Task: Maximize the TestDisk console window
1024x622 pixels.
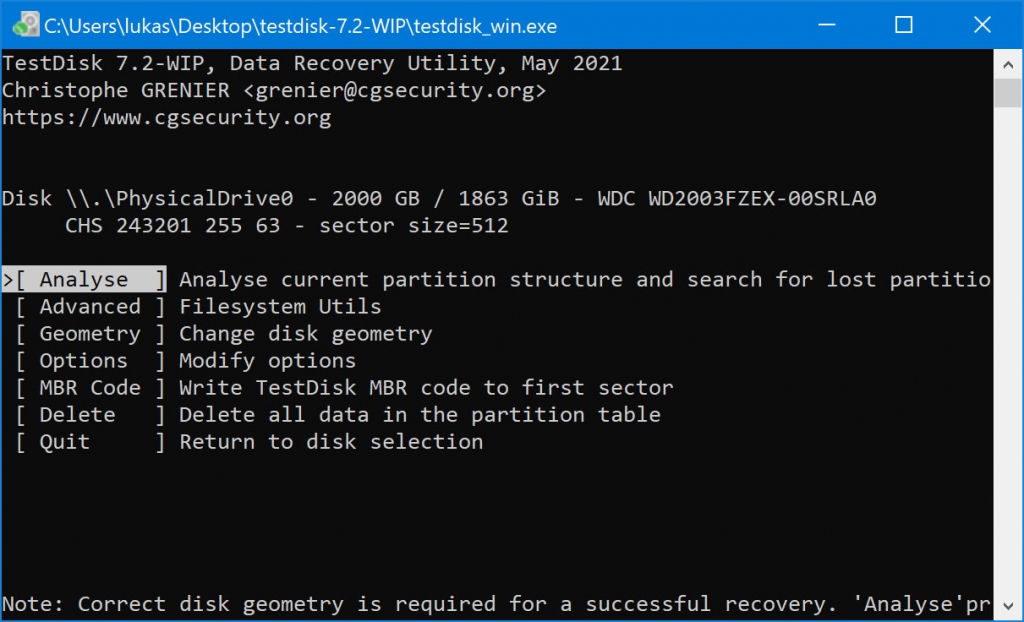Action: (903, 26)
